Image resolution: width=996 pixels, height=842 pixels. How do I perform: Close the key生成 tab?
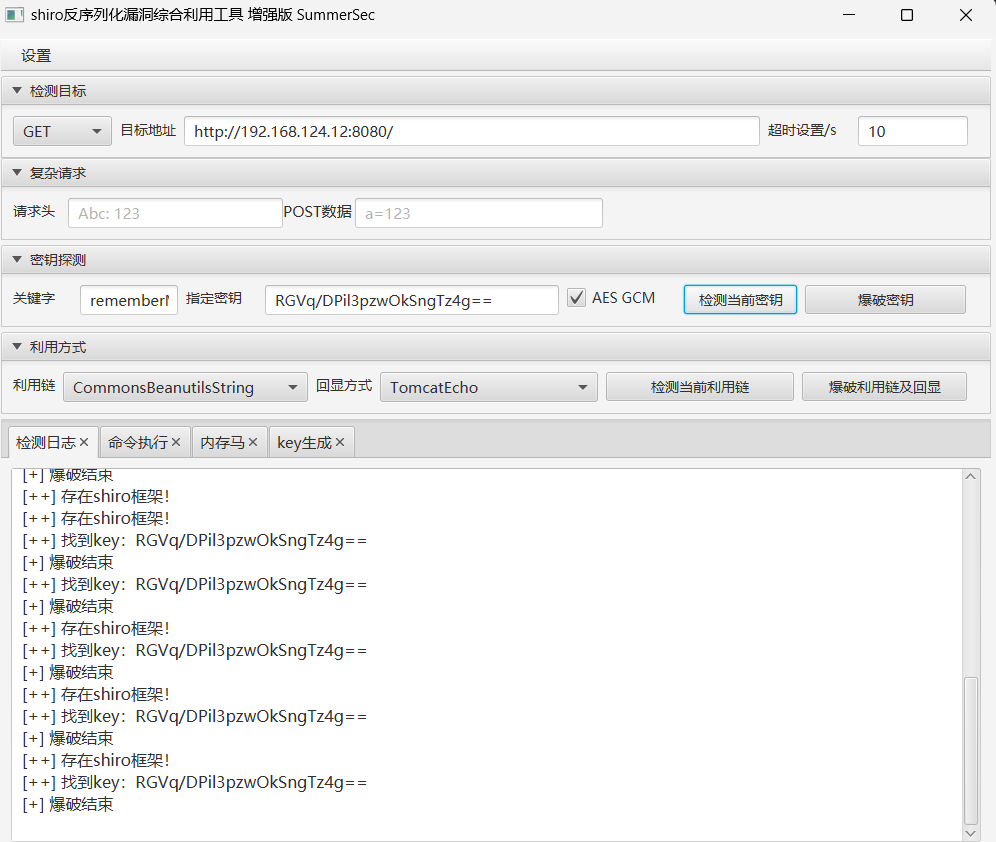[x=340, y=442]
